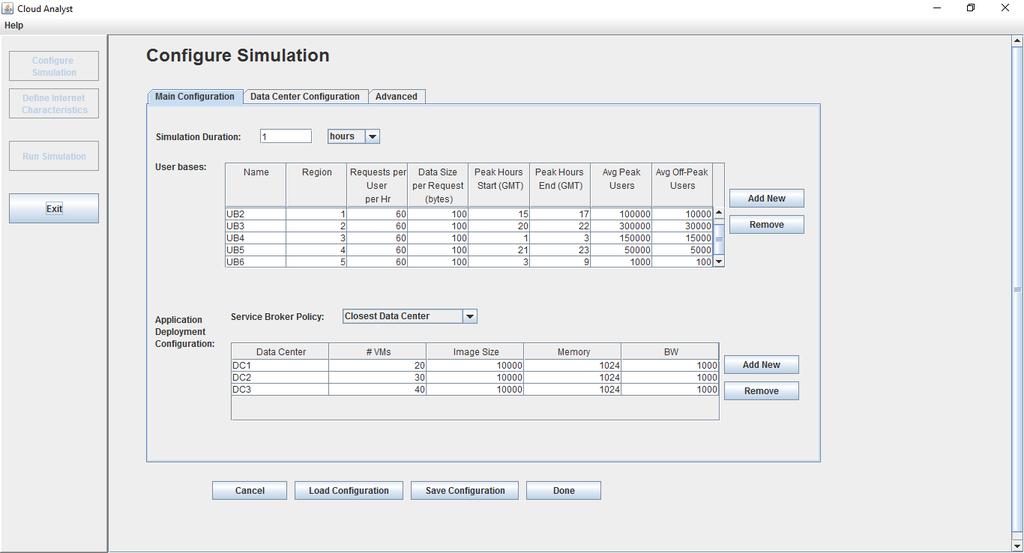Click the BW column header

coord(670,352)
